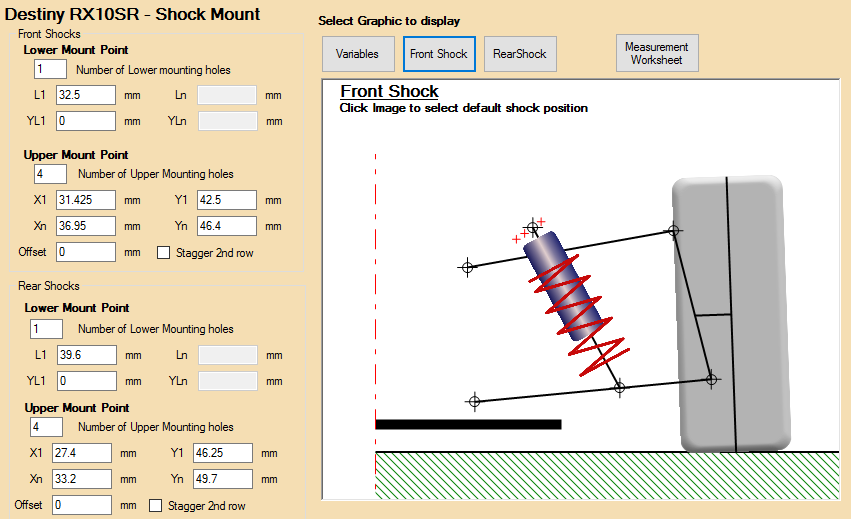Open the Variables graphic
Image resolution: width=851 pixels, height=519 pixels.
point(358,54)
